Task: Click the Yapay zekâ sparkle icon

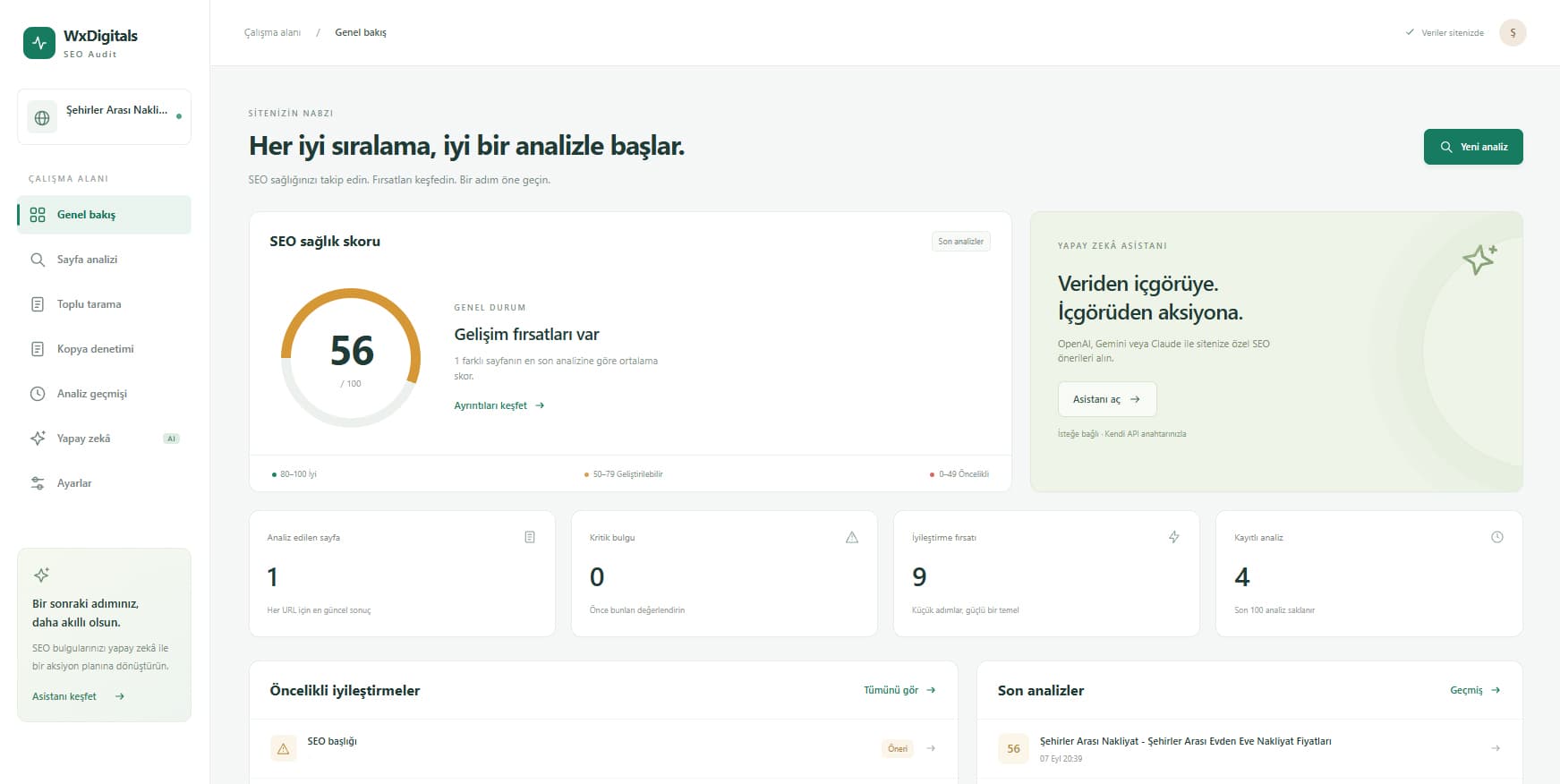Action: pos(38,439)
